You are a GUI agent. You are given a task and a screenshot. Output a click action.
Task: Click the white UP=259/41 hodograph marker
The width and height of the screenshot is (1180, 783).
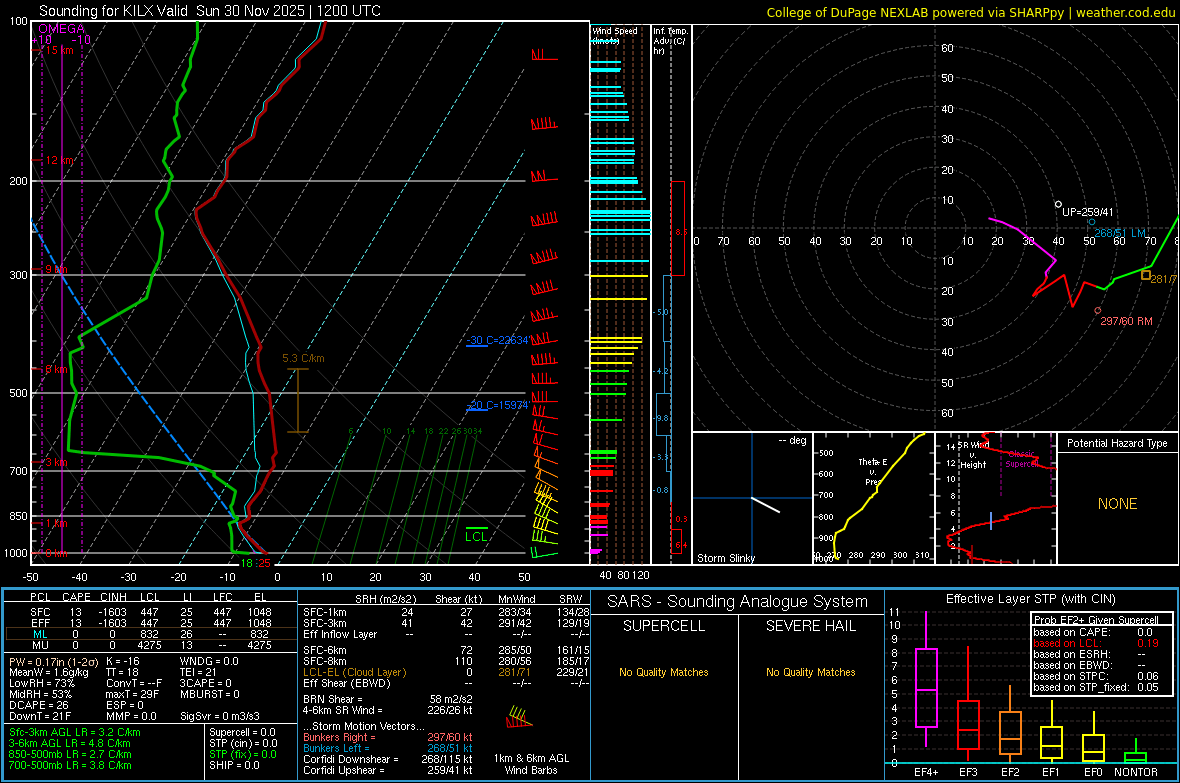(1058, 204)
